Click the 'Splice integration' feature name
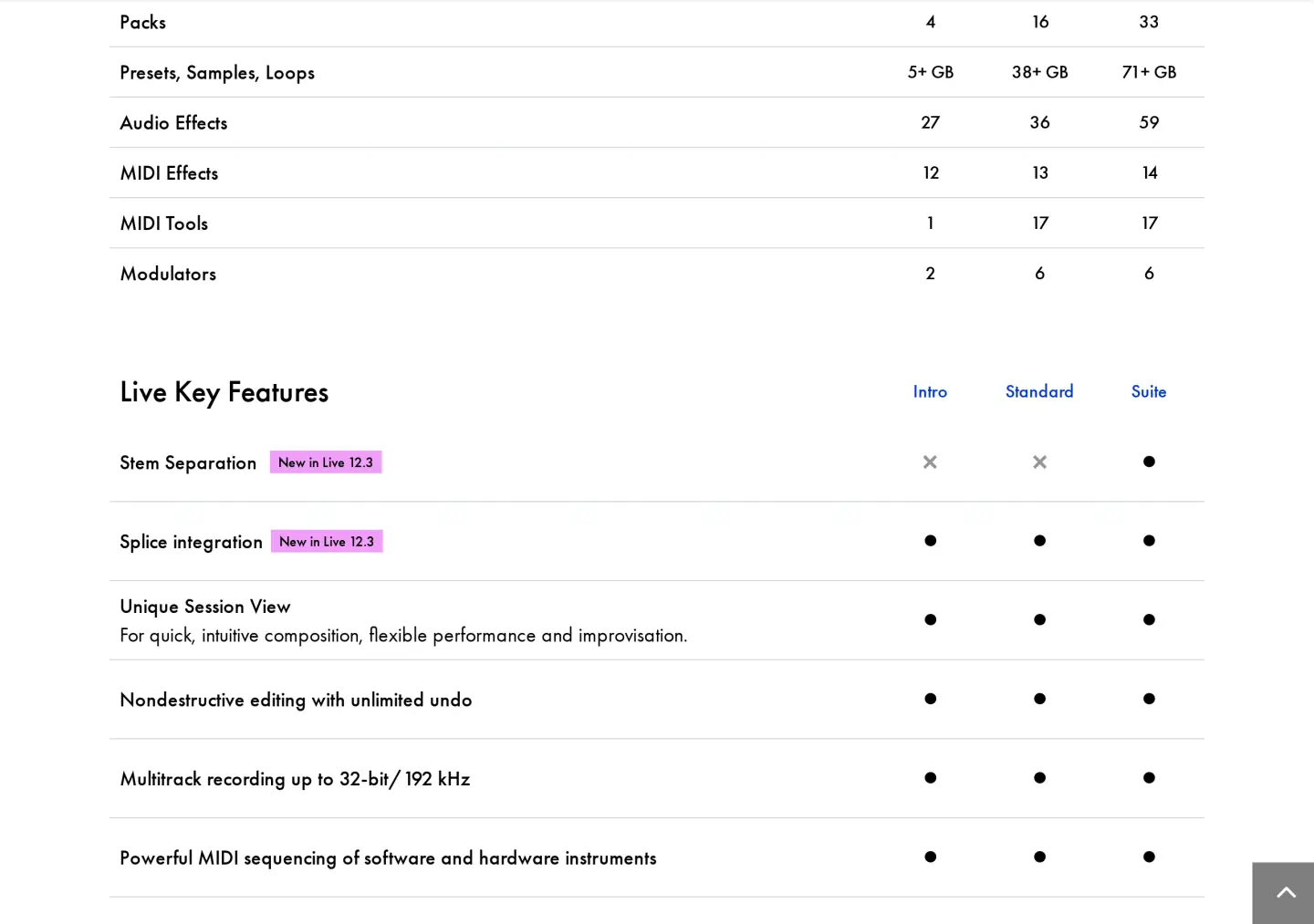Image resolution: width=1314 pixels, height=924 pixels. tap(191, 542)
